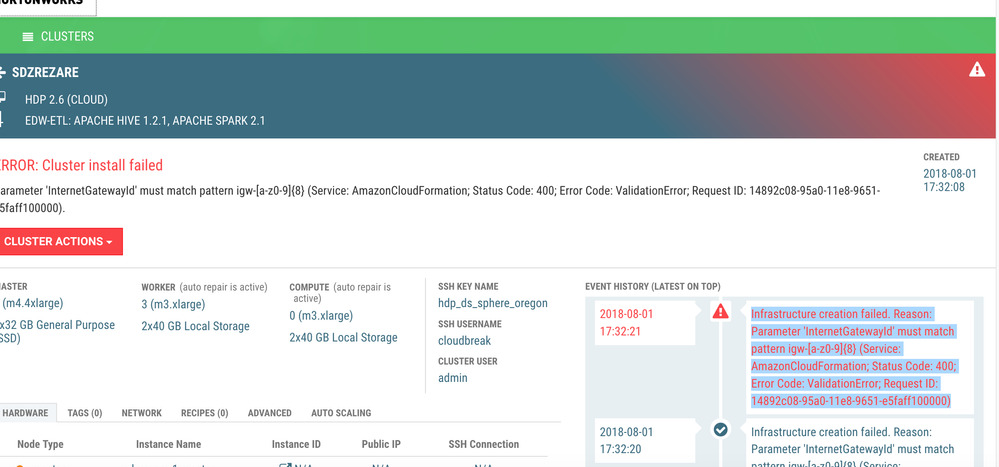This screenshot has width=999, height=467.
Task: Select the SDZREZARE cluster name
Action: pyautogui.click(x=45, y=73)
